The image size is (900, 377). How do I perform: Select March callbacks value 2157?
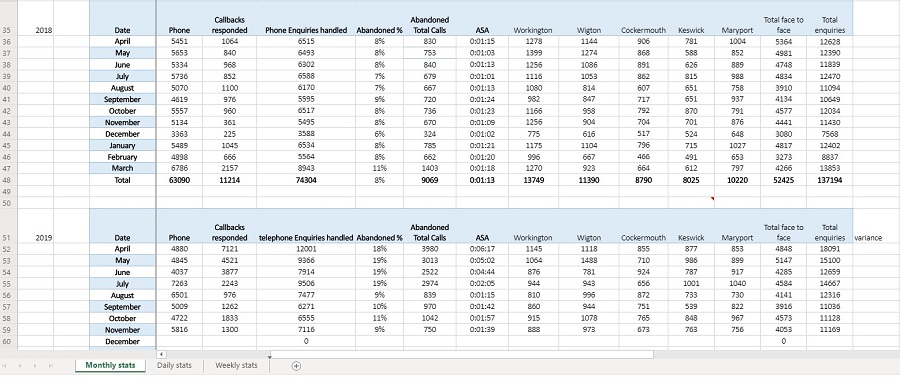(229, 168)
